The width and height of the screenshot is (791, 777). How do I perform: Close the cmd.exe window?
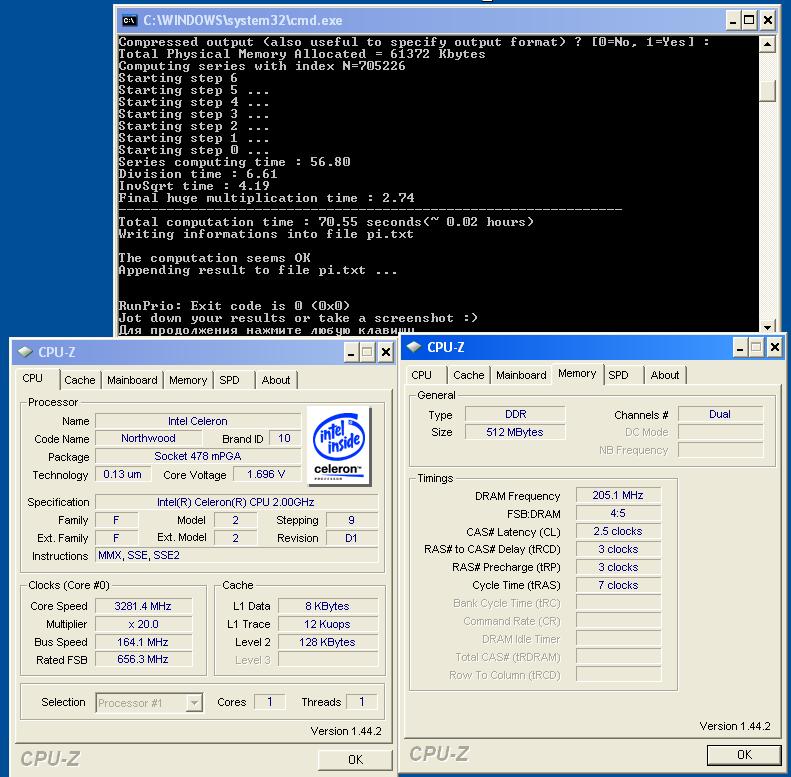(767, 21)
